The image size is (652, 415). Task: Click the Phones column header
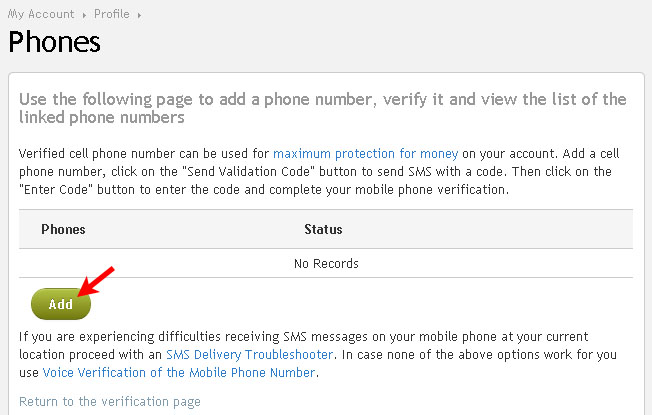point(63,229)
